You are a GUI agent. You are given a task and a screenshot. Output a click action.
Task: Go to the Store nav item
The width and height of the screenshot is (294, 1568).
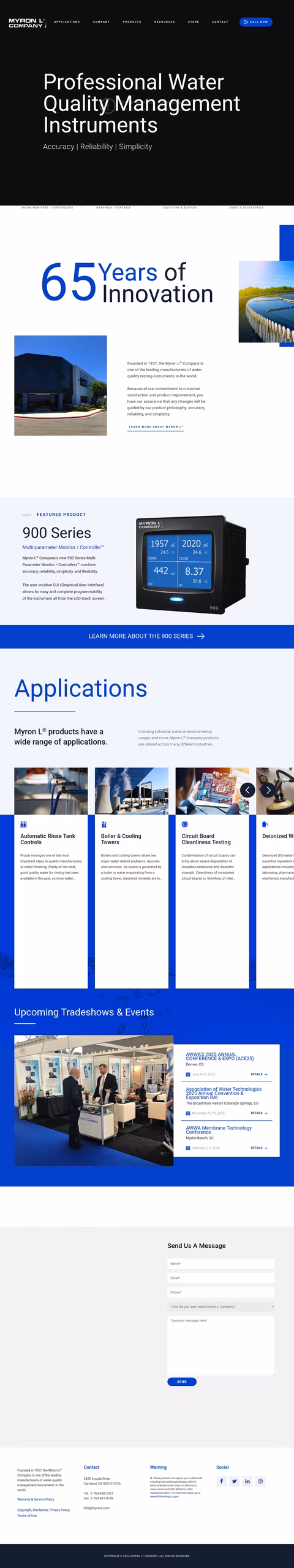tap(193, 22)
